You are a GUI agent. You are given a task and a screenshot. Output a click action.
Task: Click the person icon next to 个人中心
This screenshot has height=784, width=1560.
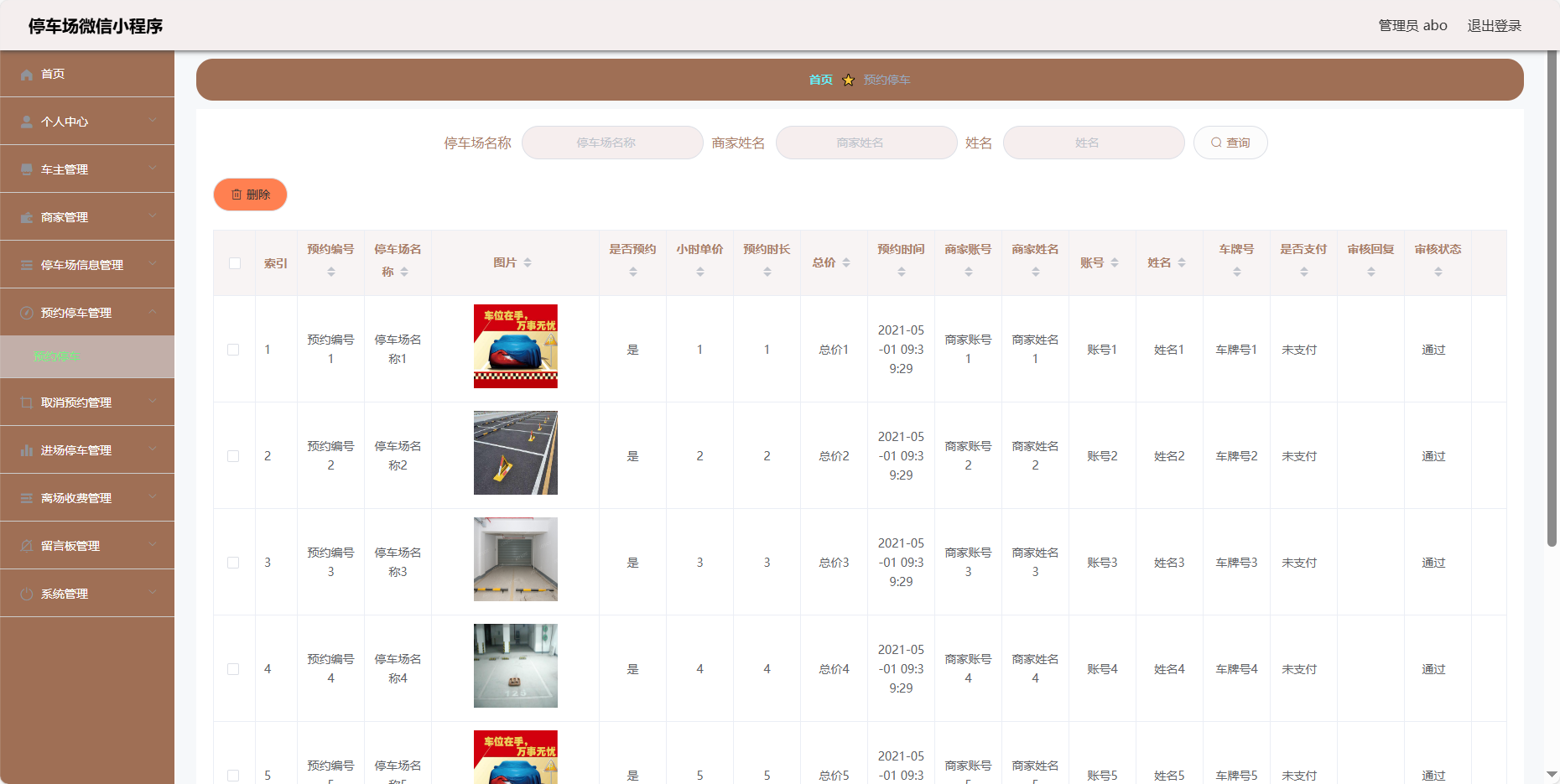[x=27, y=122]
